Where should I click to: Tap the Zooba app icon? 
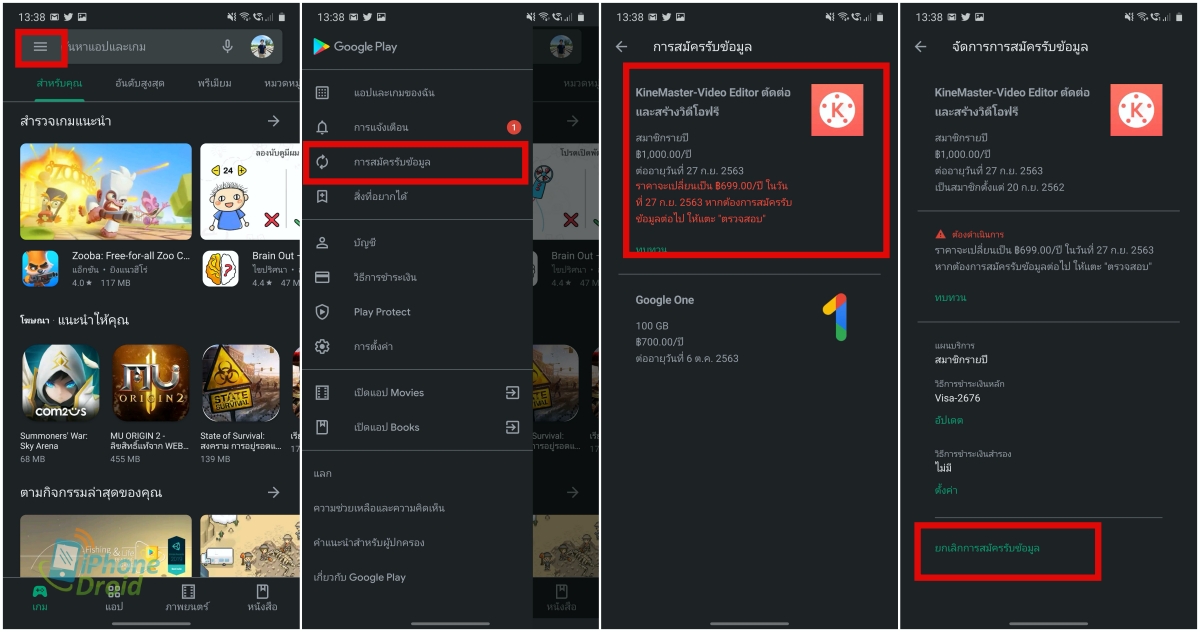38,268
